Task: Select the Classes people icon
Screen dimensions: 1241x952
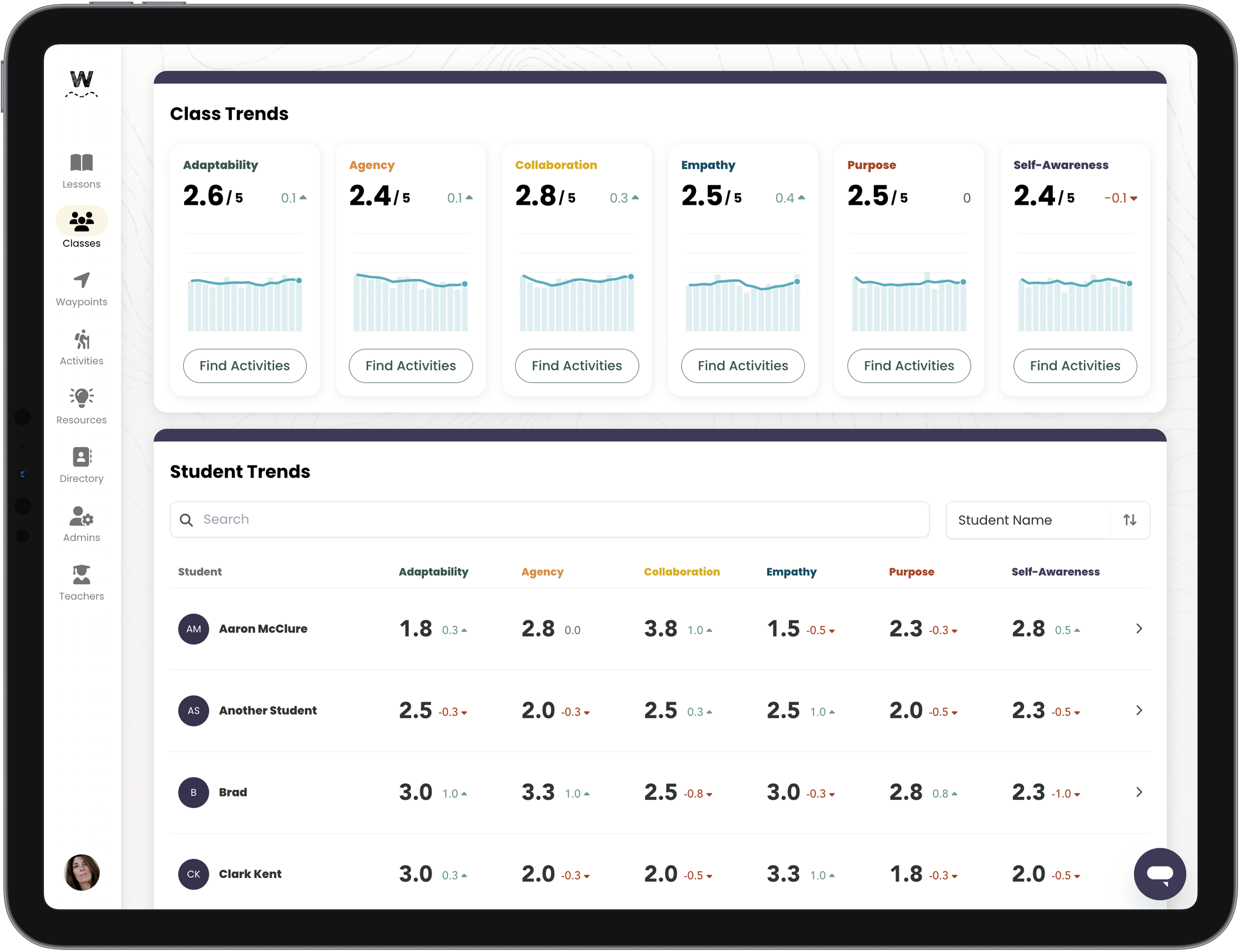Action: click(x=81, y=221)
